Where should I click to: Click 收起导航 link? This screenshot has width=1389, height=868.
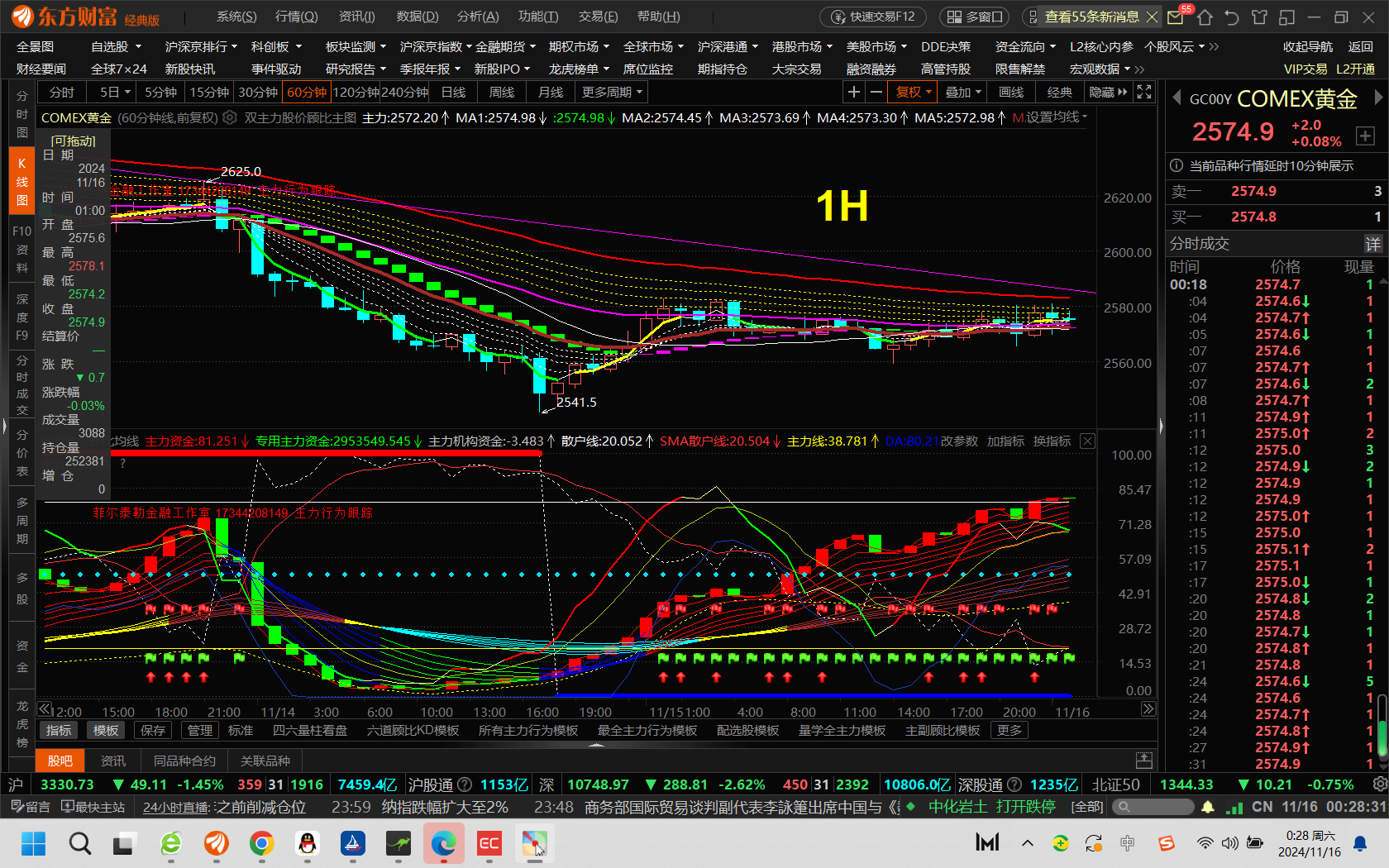click(1308, 47)
